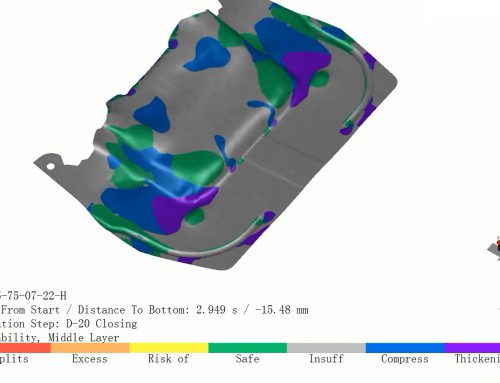Image resolution: width=500 pixels, height=383 pixels.
Task: Click the Insuff legend label
Action: pos(326,359)
